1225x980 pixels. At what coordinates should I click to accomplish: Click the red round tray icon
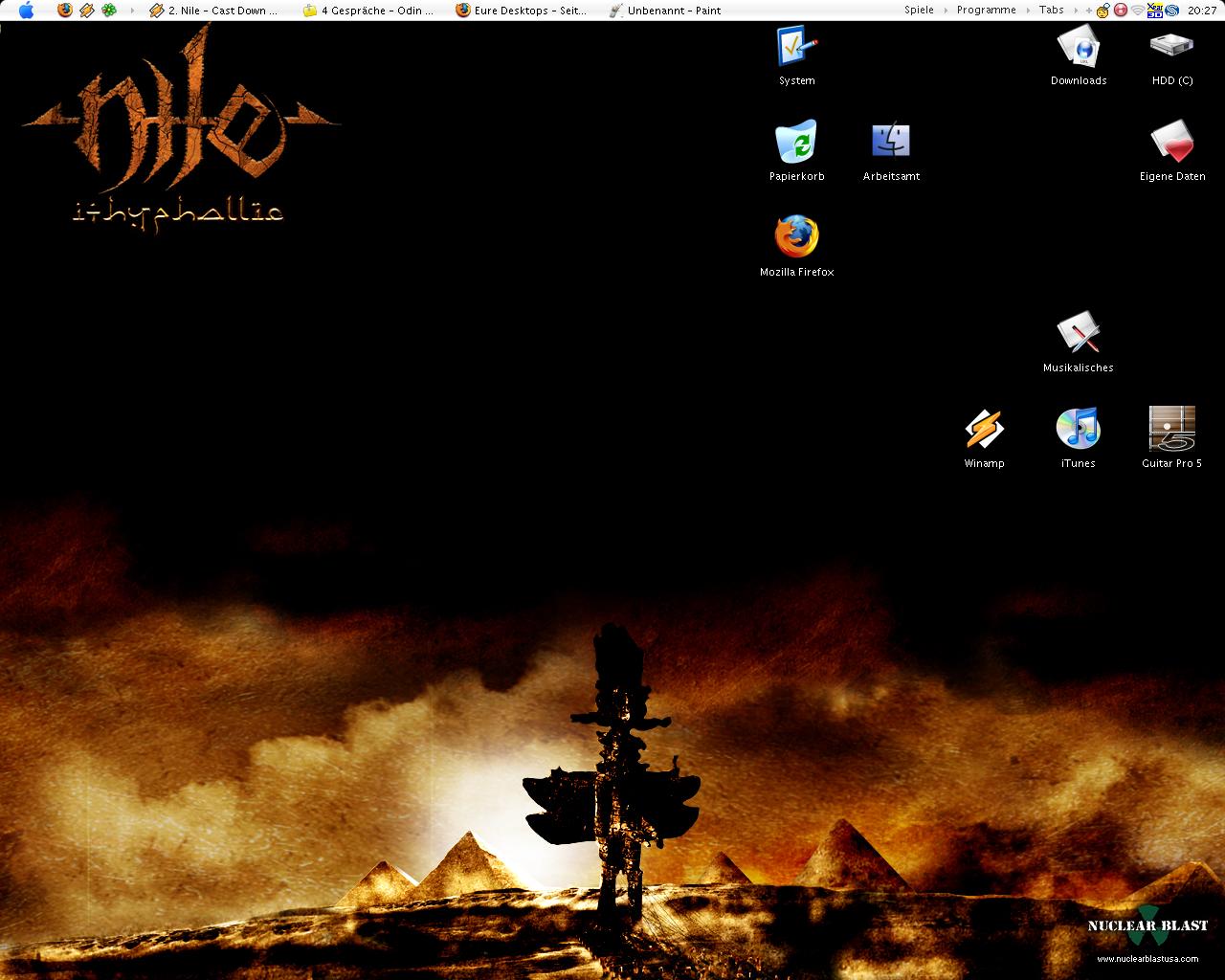1120,11
